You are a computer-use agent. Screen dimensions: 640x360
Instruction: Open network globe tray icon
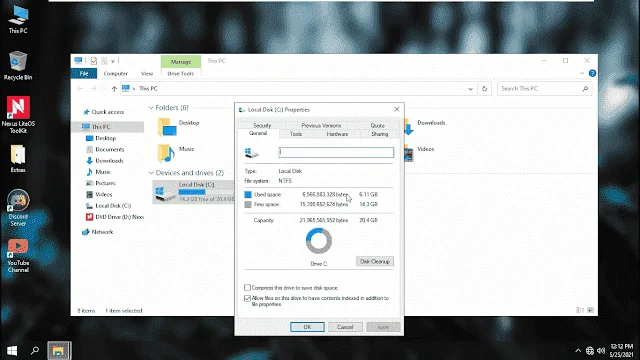(x=589, y=351)
